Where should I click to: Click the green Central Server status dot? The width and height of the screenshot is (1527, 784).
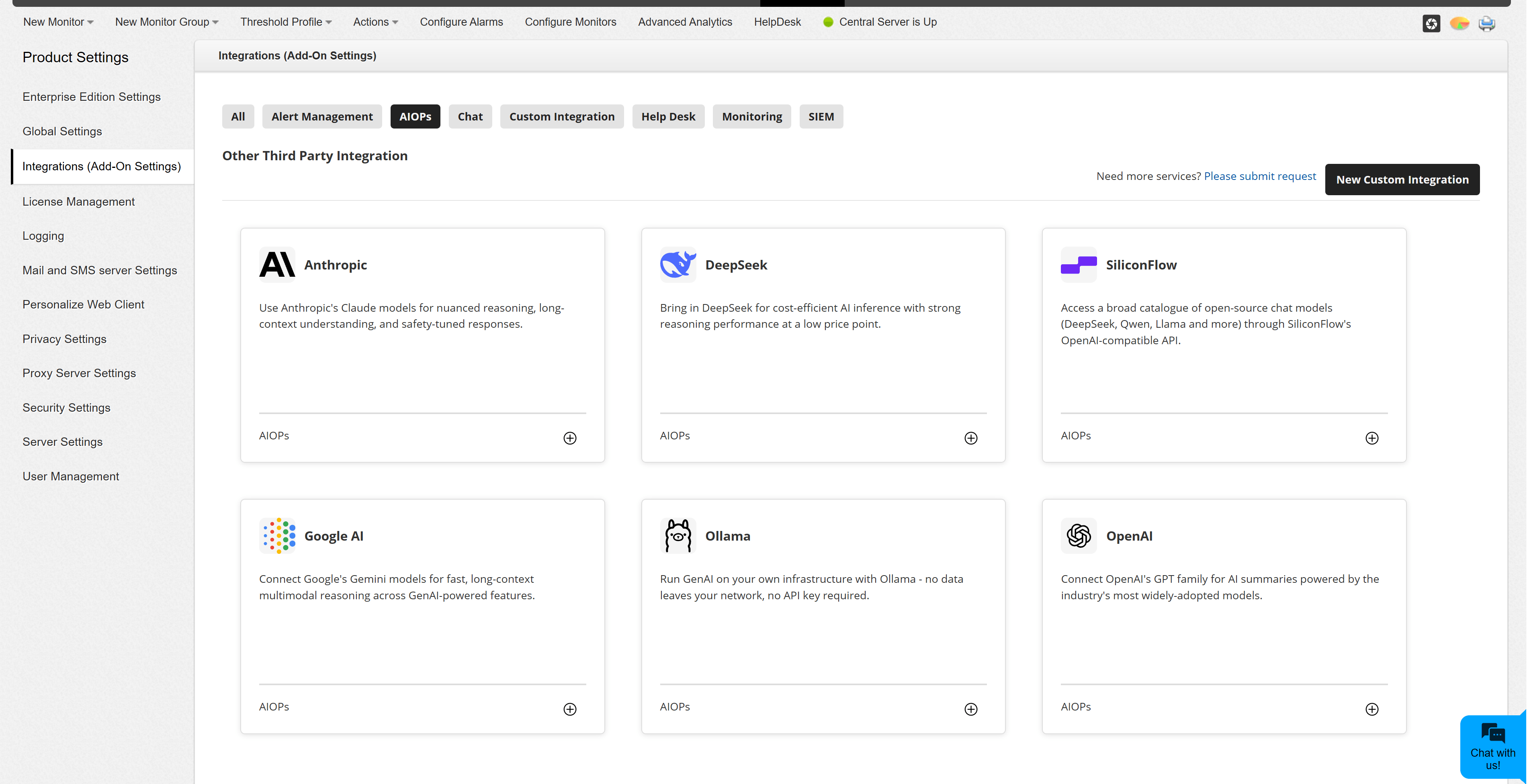[x=827, y=22]
